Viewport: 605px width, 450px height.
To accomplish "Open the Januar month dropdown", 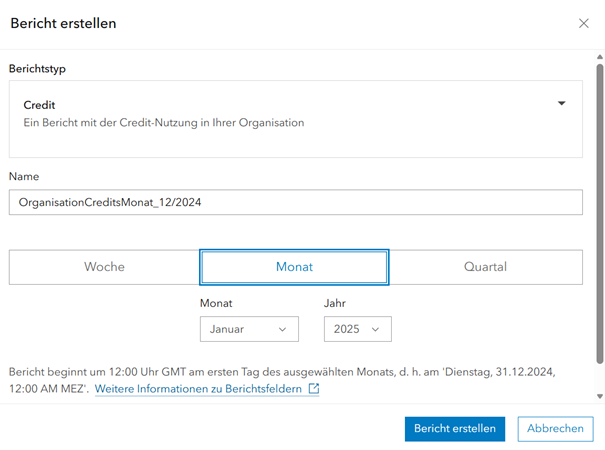I will [249, 329].
